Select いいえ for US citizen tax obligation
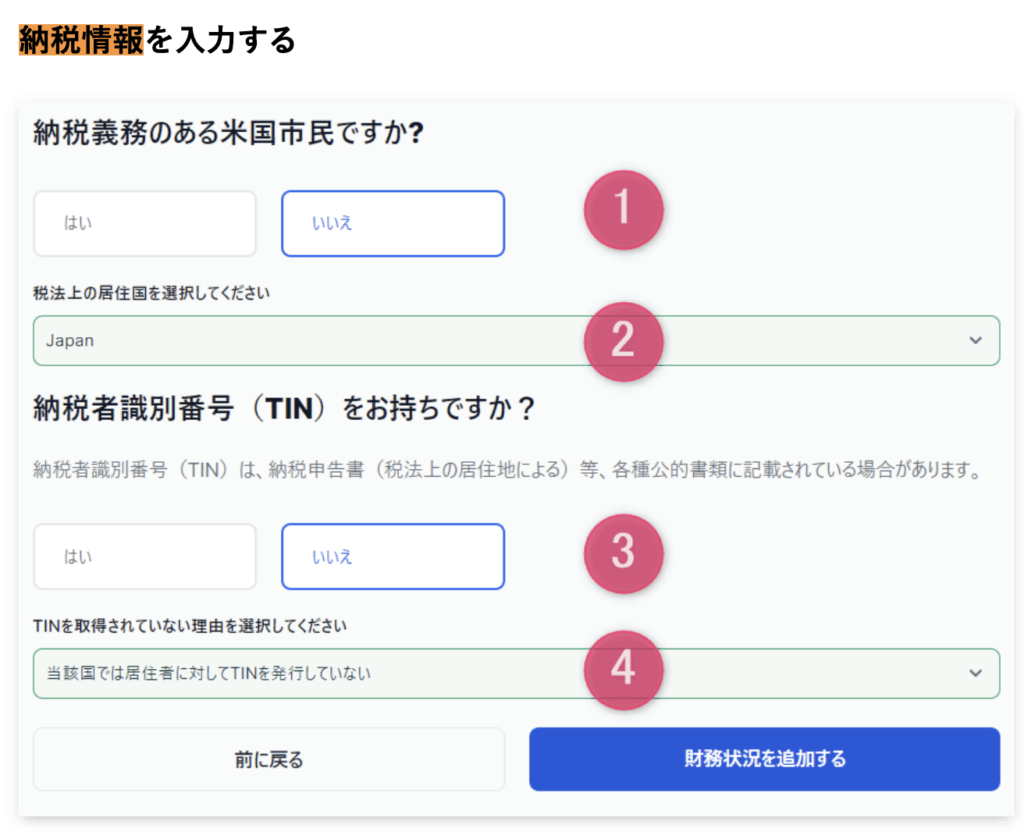The image size is (1024, 832). tap(393, 223)
